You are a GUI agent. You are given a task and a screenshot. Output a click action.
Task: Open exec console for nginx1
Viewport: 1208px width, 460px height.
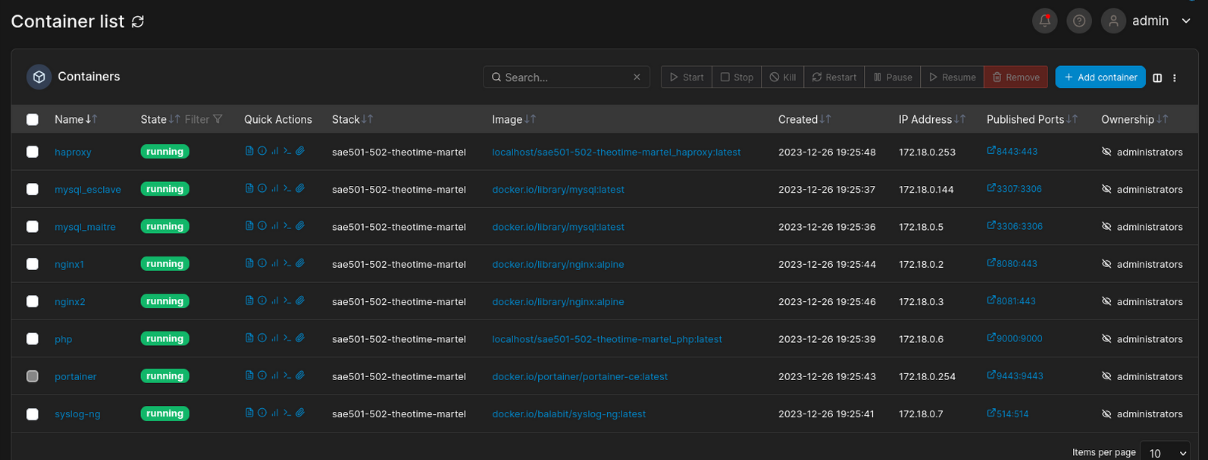pos(287,264)
